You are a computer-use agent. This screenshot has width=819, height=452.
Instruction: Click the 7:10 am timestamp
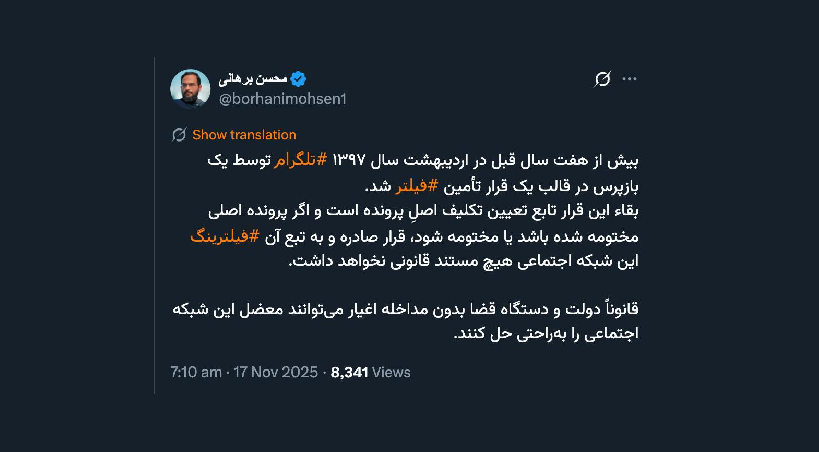click(x=196, y=372)
